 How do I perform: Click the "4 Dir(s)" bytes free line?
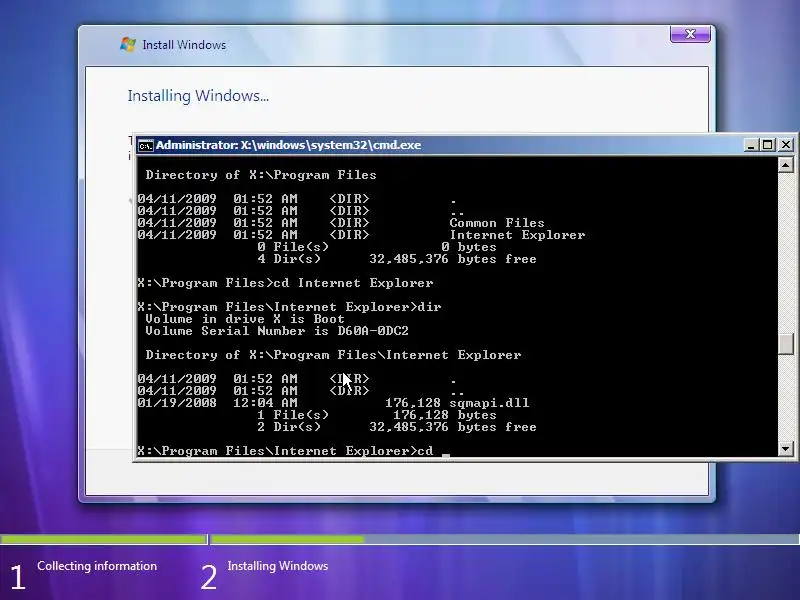pos(396,259)
